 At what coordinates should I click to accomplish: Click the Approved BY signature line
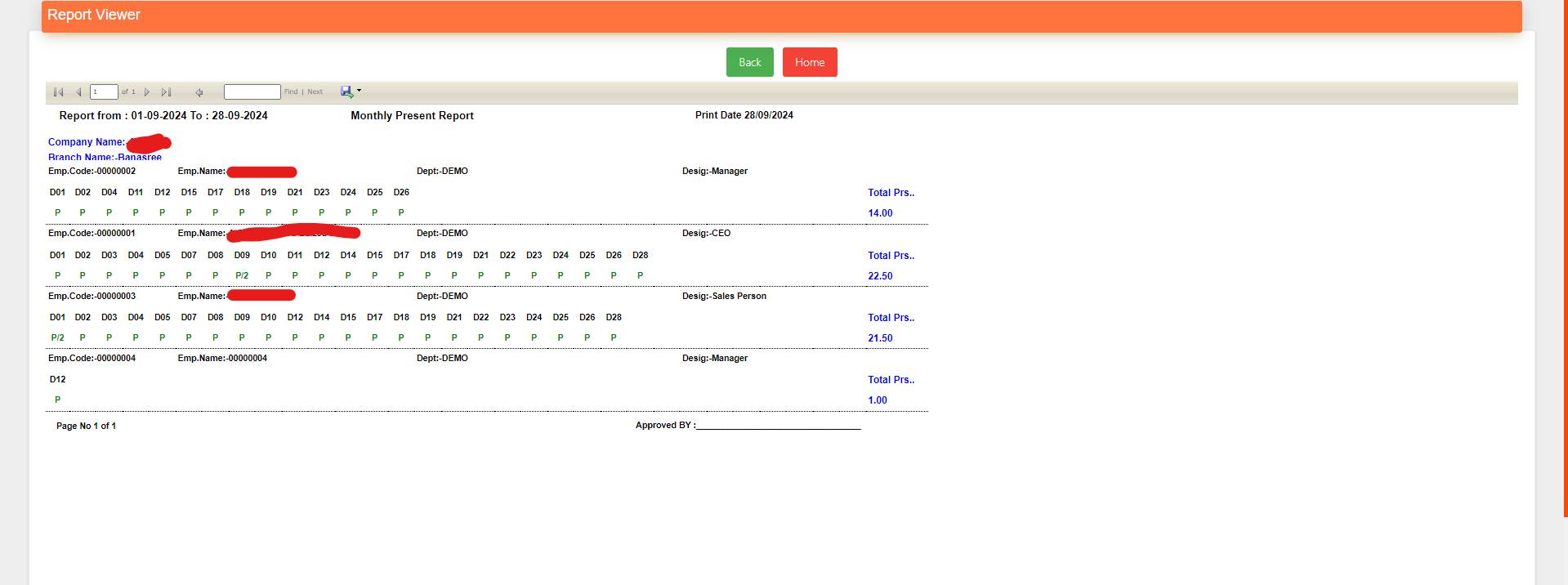778,426
